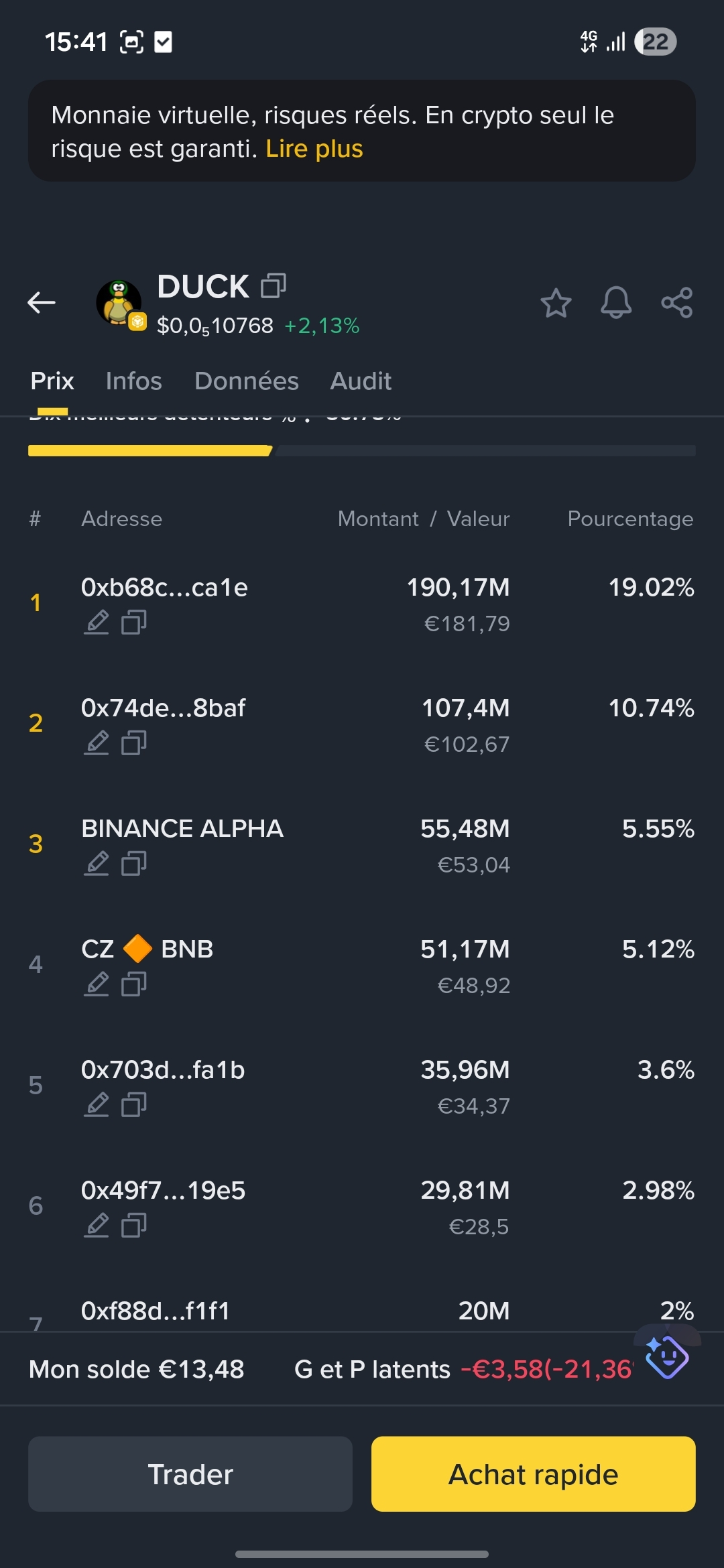The width and height of the screenshot is (724, 1568).
Task: Switch to the Infos tab
Action: tap(133, 381)
